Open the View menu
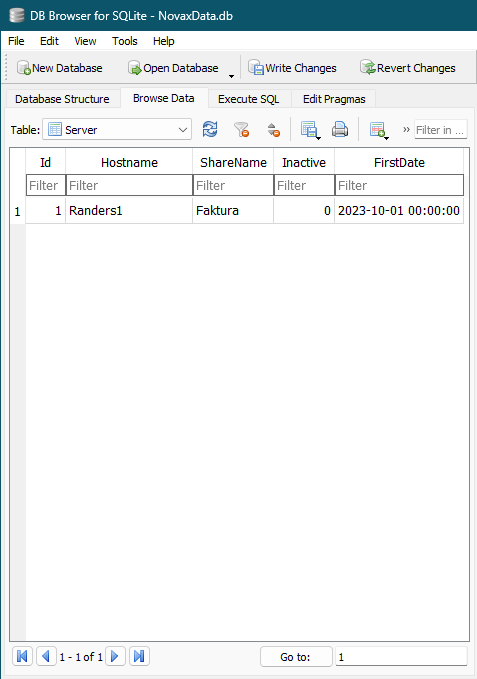 (x=85, y=41)
